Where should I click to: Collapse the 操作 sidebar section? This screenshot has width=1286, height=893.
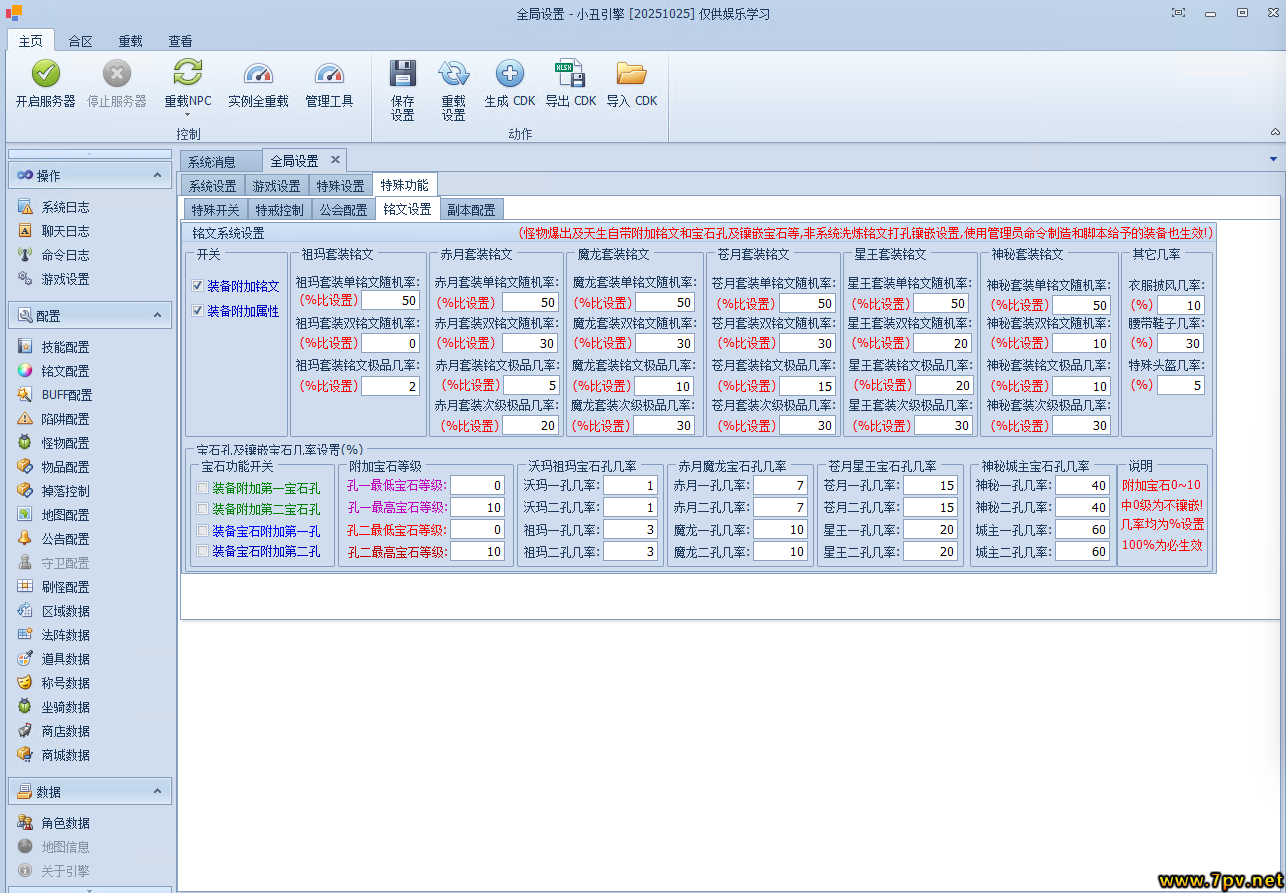(x=157, y=175)
